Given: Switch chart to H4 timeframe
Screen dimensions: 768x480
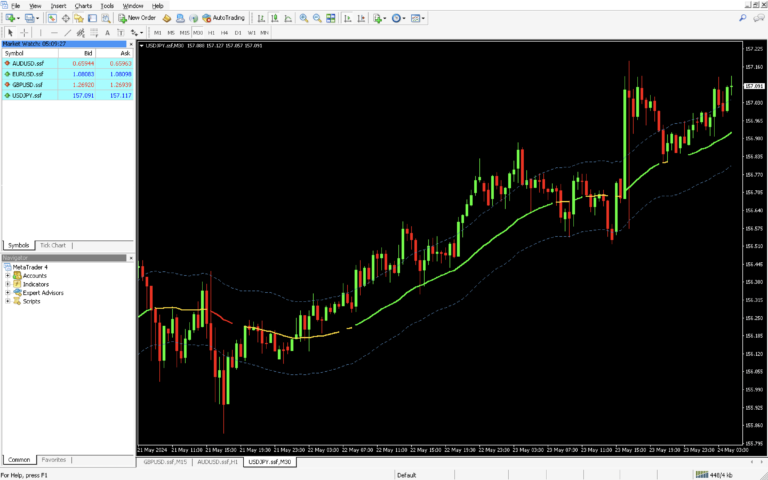Looking at the screenshot, I should click(225, 32).
